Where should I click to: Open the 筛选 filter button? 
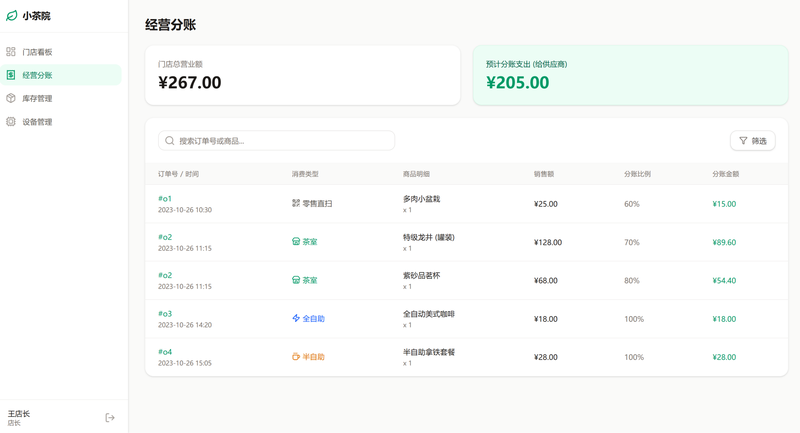pos(752,141)
